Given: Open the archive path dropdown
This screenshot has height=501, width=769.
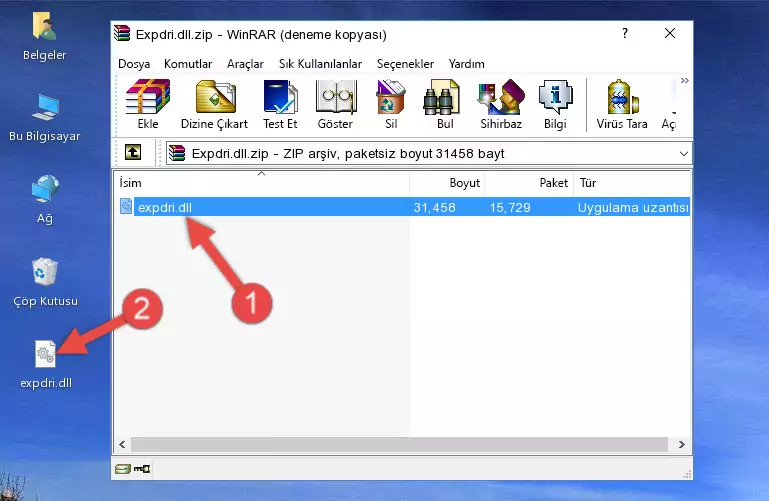Looking at the screenshot, I should pyautogui.click(x=684, y=153).
